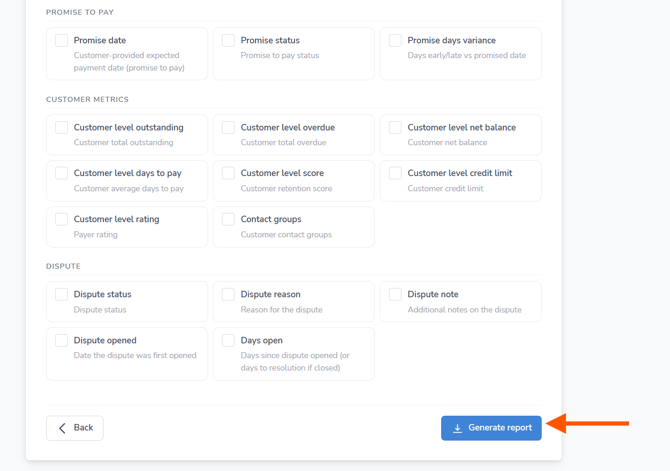This screenshot has height=471, width=670.
Task: Check the Customer level score box
Action: click(228, 173)
